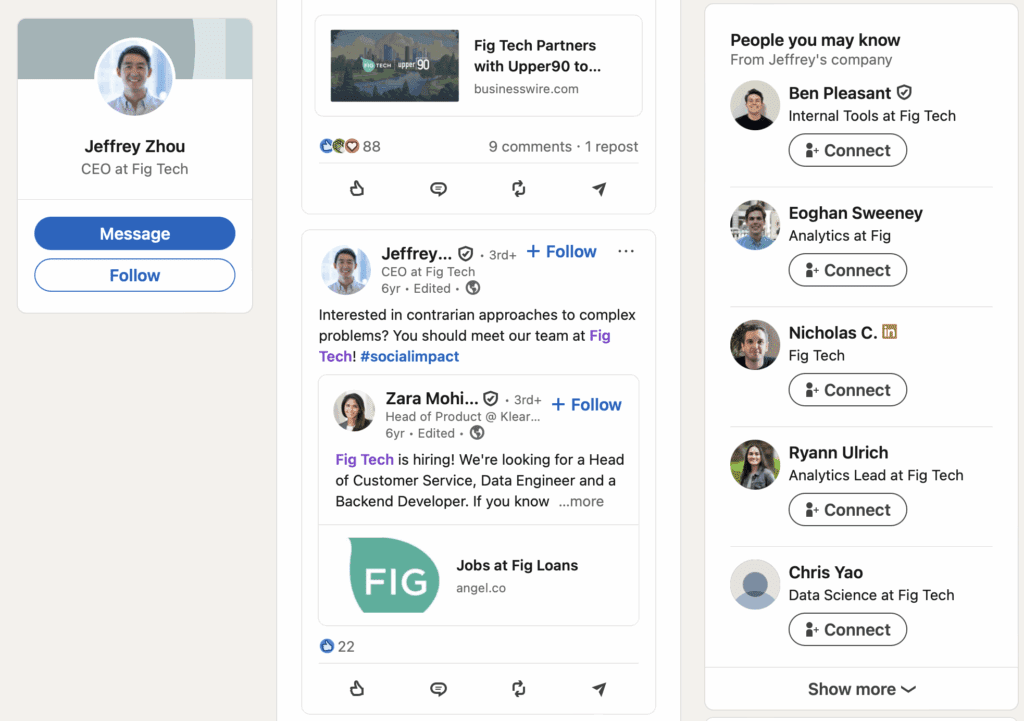The width and height of the screenshot is (1024, 721).
Task: Expand truncated text with …more
Action: pyautogui.click(x=581, y=501)
